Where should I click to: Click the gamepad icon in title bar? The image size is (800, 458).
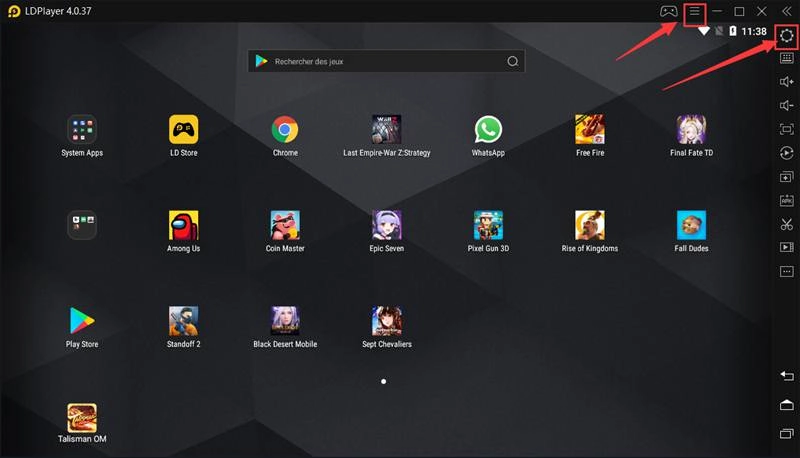point(668,12)
